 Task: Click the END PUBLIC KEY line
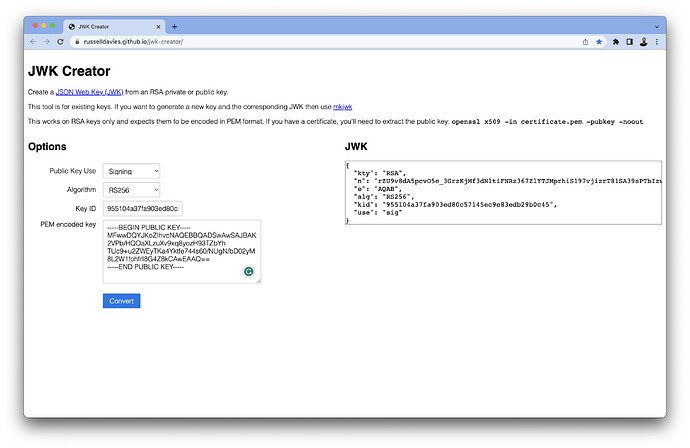pos(146,267)
